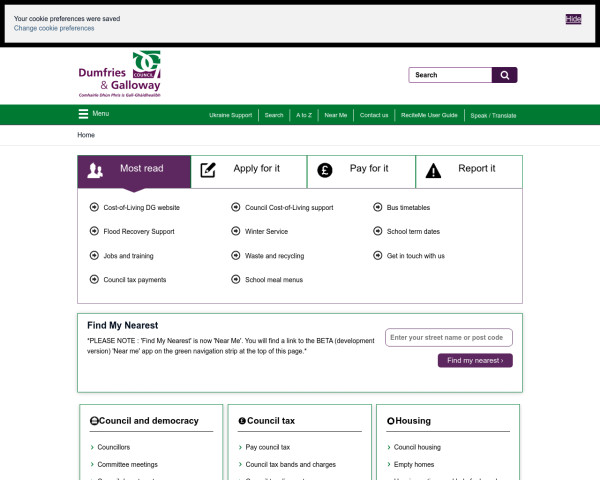This screenshot has width=600, height=480.
Task: Click arrow icon beside Council tax payments
Action: (x=94, y=279)
